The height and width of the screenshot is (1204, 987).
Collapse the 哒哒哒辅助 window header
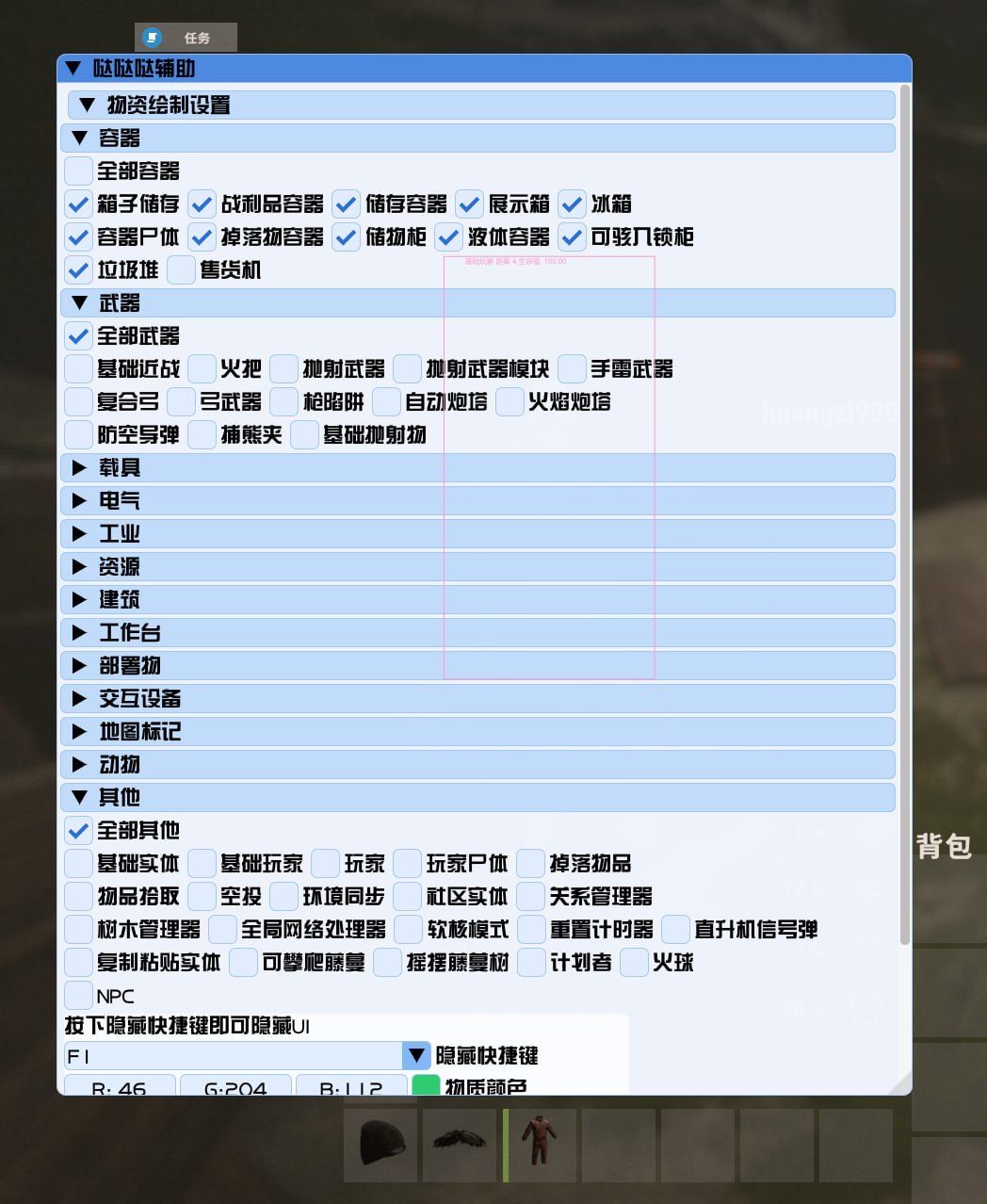(x=73, y=68)
